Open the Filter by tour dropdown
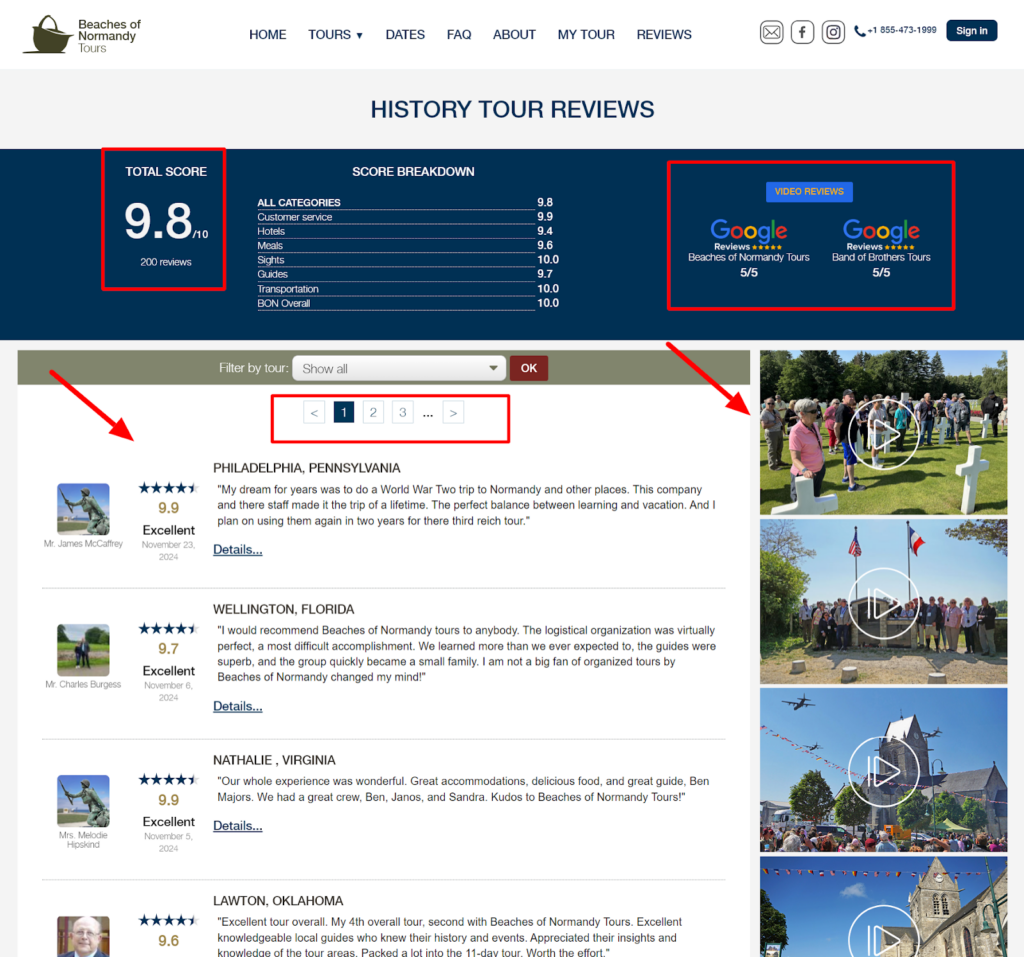1024x957 pixels. (399, 368)
